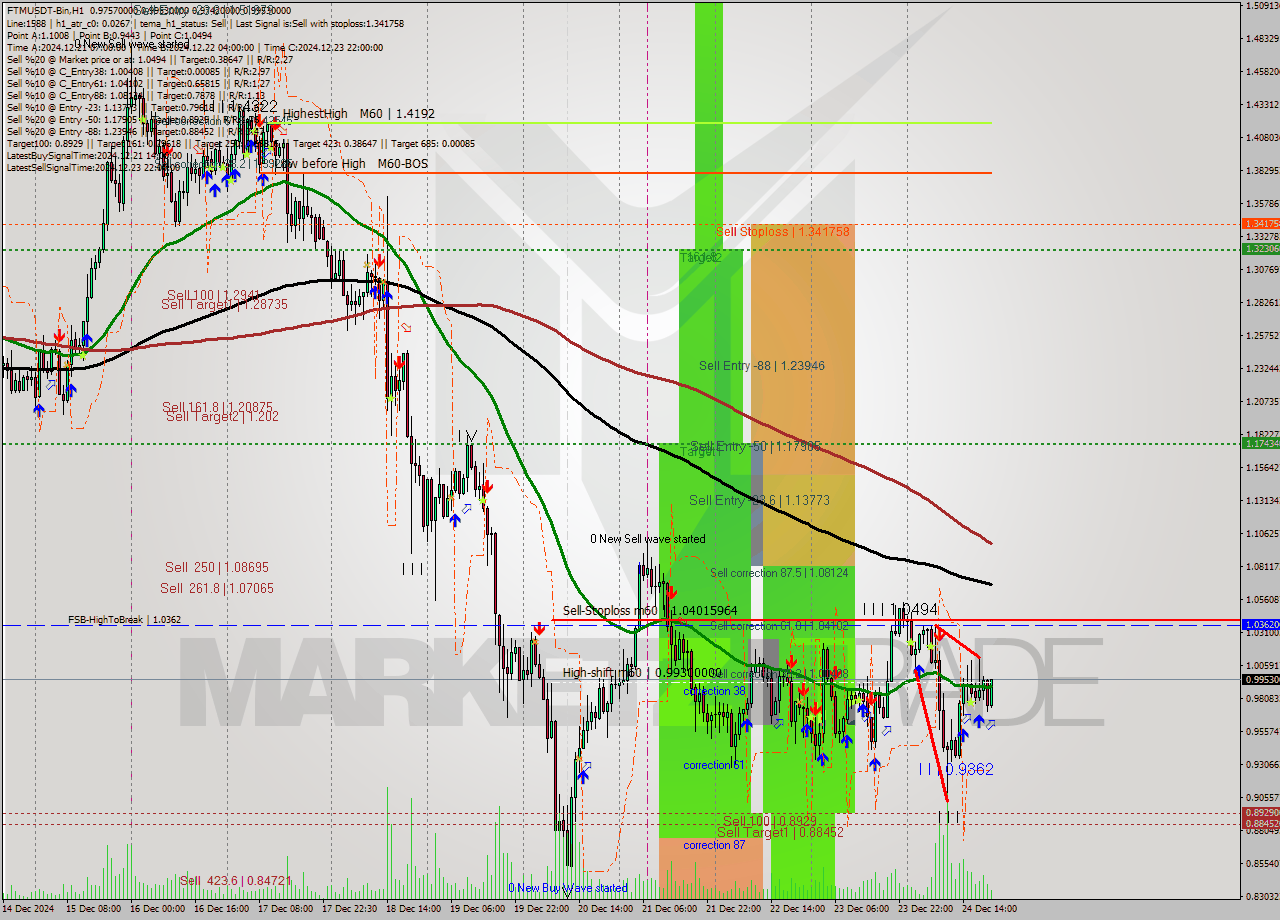This screenshot has height=920, width=1280.
Task: Click the 'Sell Target1 | 0.88452' label
Action: [x=780, y=832]
